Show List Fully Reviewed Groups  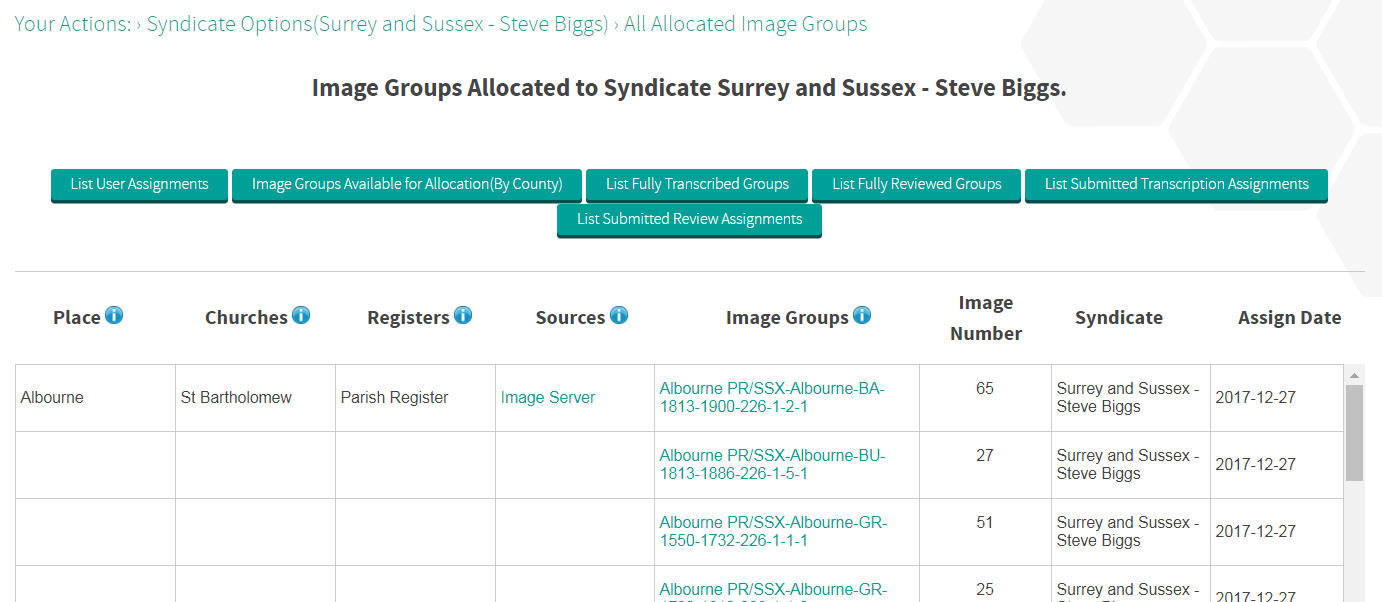point(916,185)
